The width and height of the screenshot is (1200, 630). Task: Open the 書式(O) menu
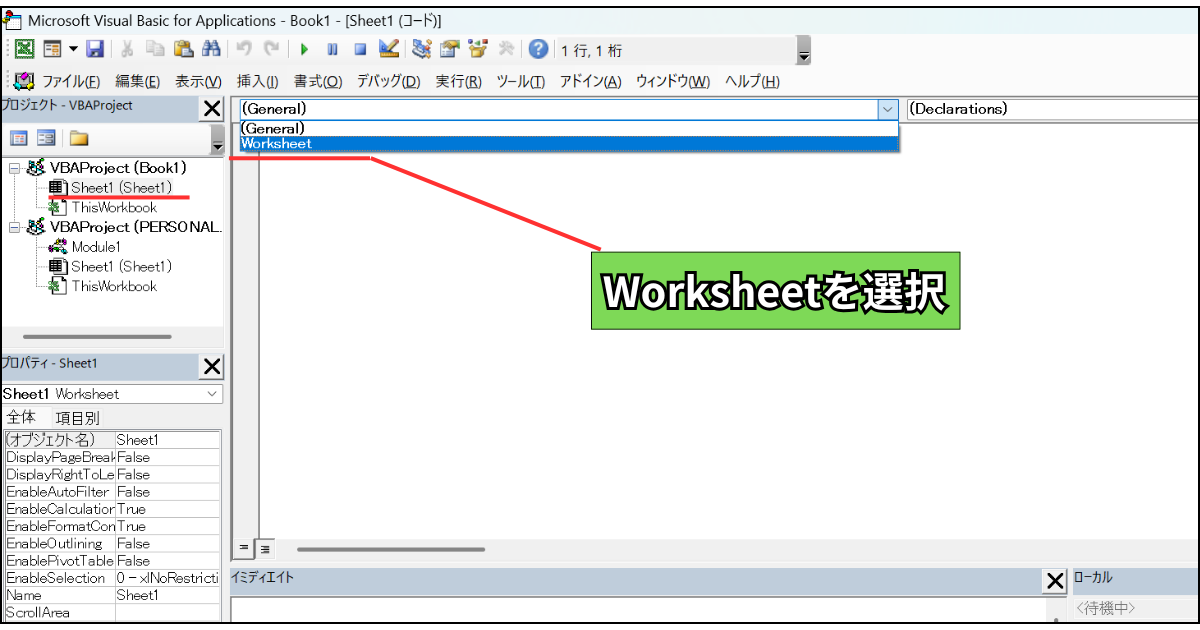click(318, 82)
